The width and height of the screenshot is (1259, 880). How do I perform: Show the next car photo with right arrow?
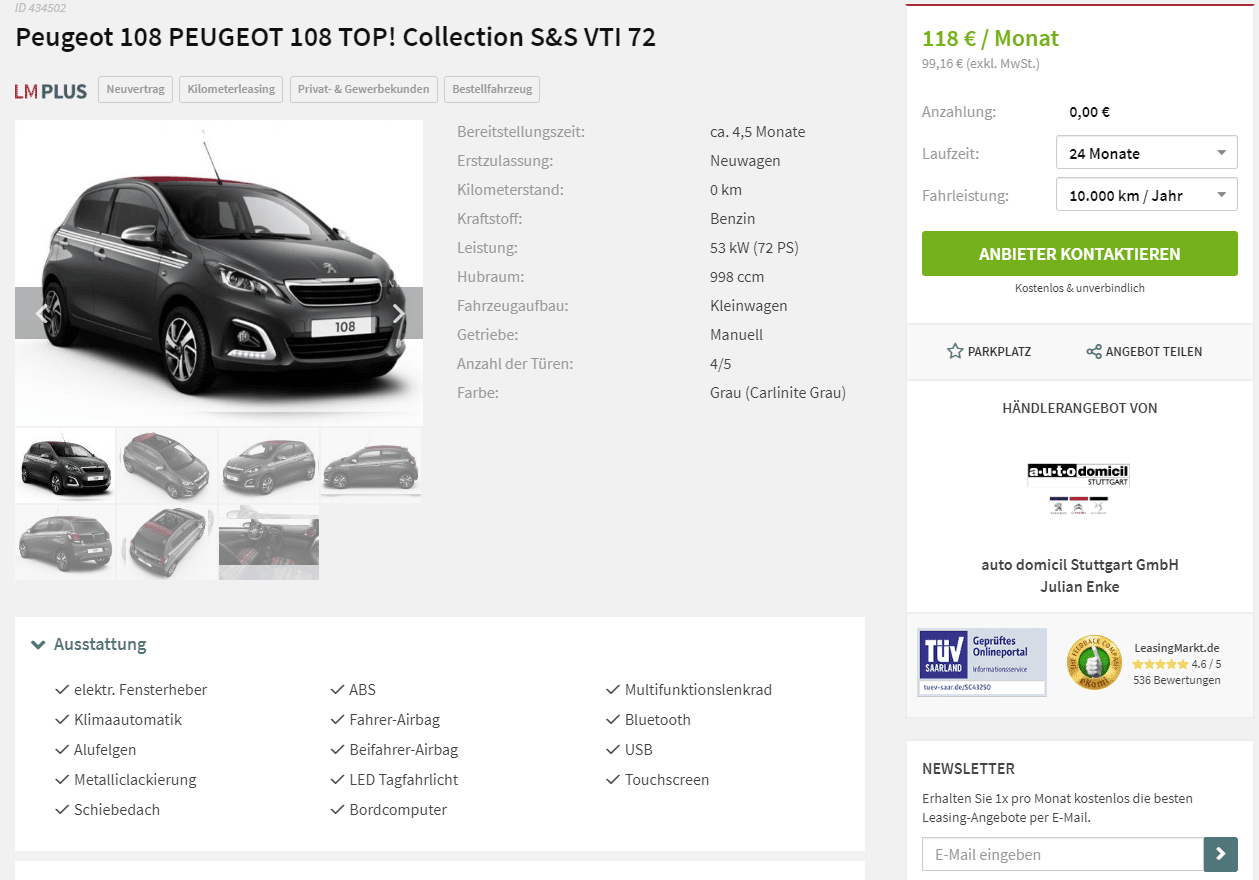(398, 313)
